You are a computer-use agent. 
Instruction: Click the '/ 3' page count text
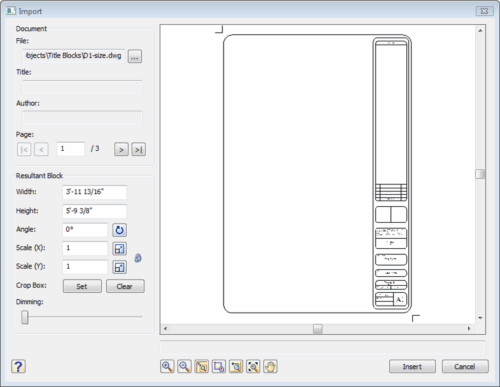click(x=95, y=149)
